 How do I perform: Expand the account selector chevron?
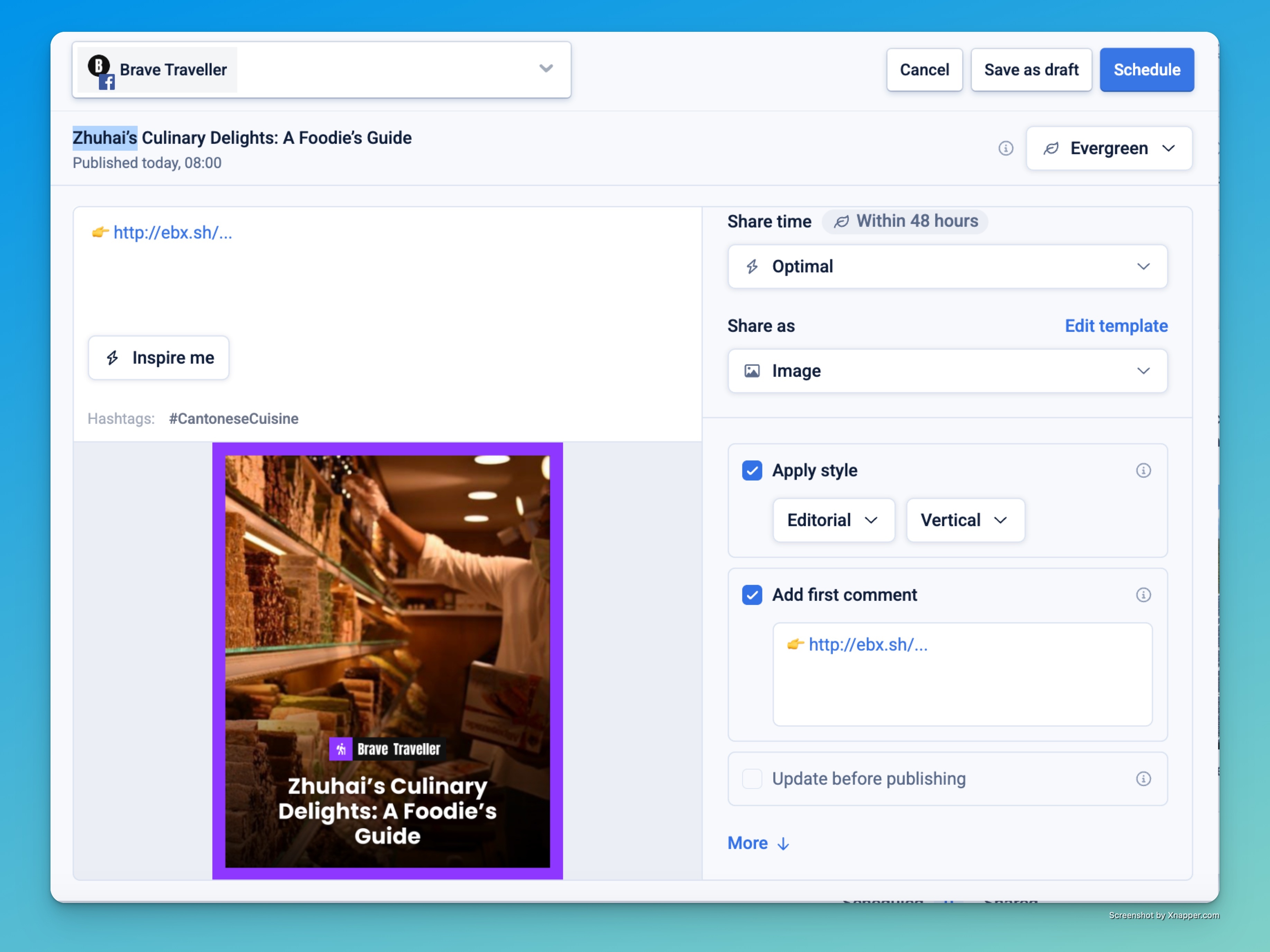[546, 69]
